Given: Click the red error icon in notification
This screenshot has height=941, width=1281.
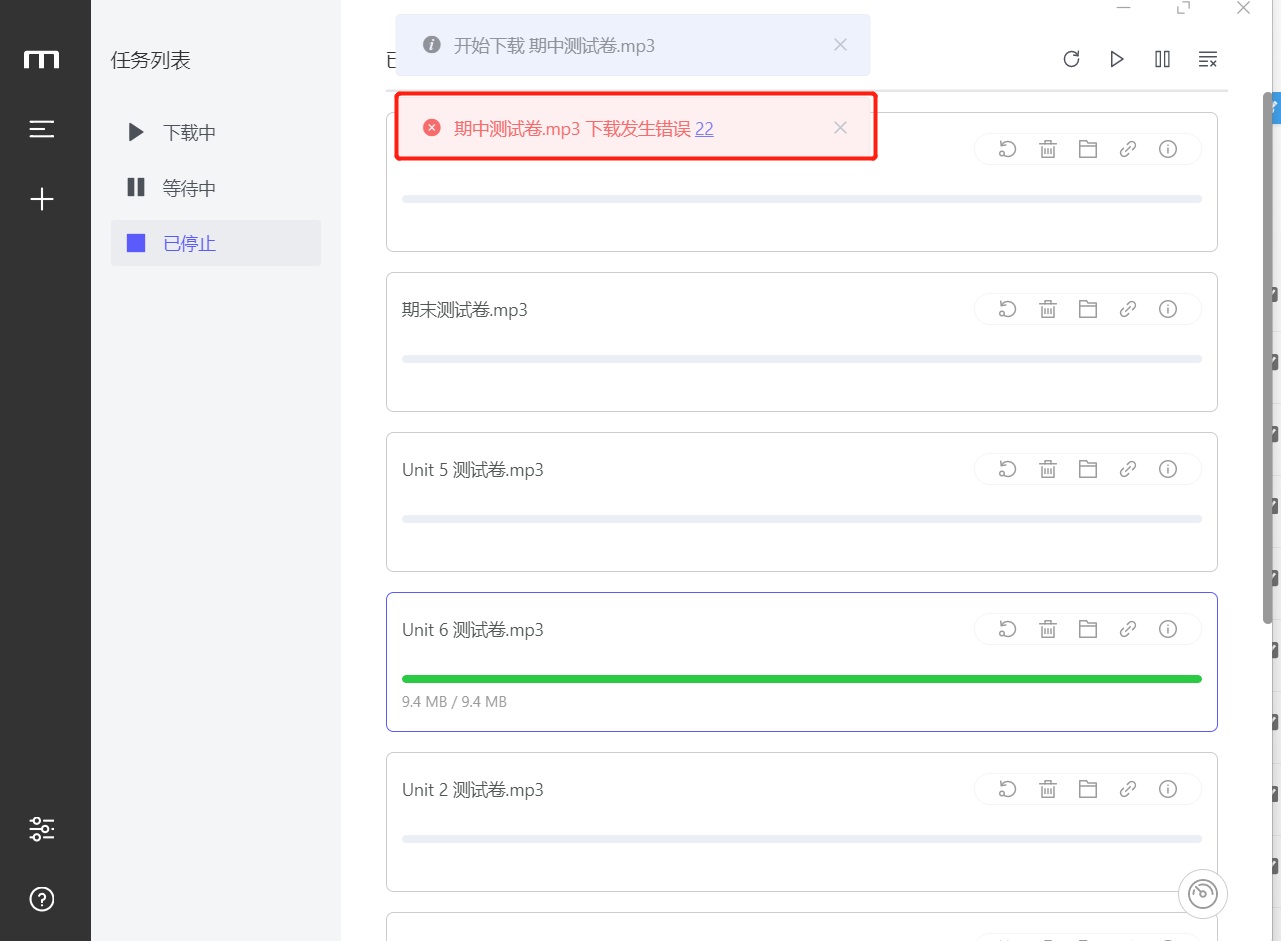Looking at the screenshot, I should point(432,128).
